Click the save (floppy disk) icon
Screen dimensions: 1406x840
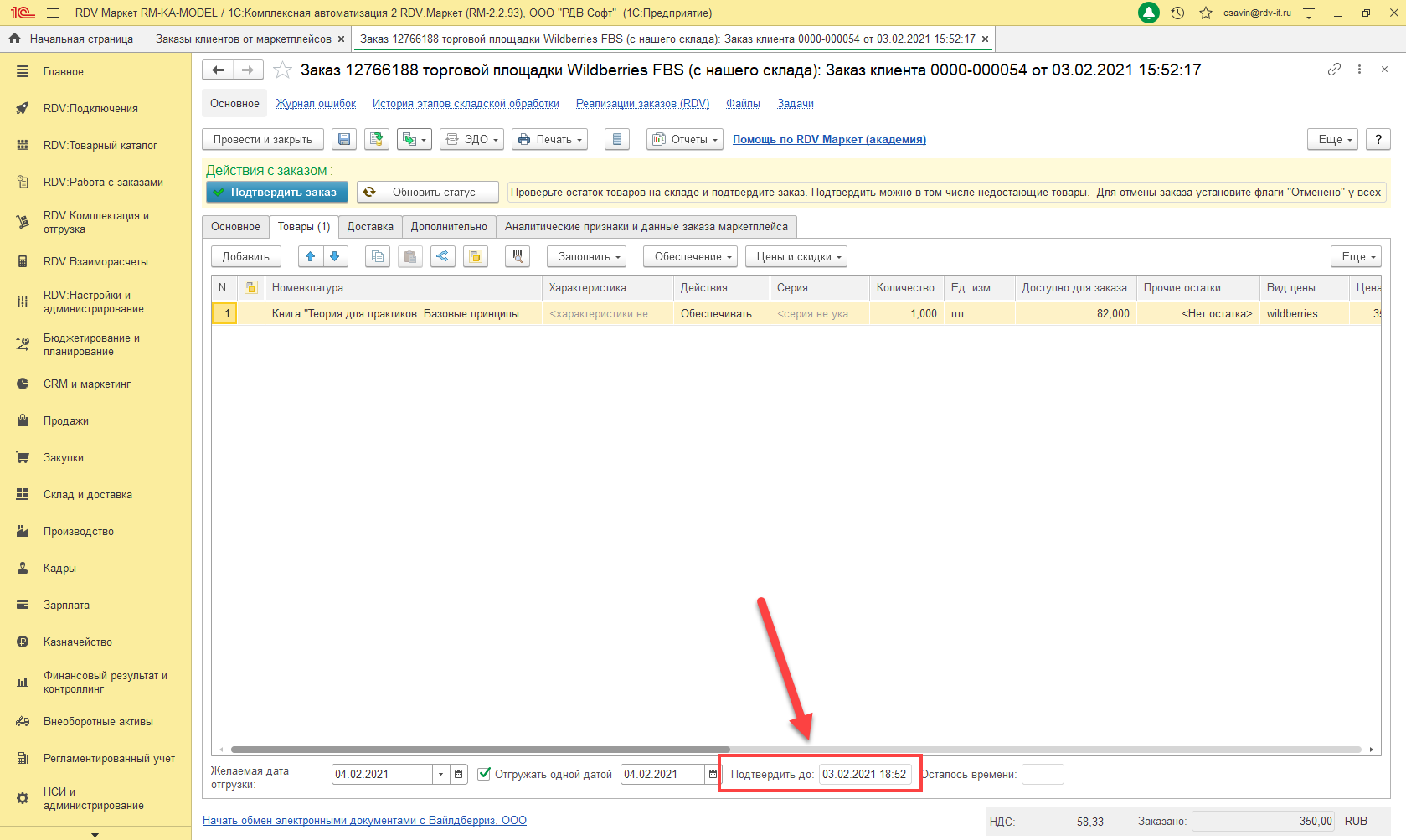[344, 140]
